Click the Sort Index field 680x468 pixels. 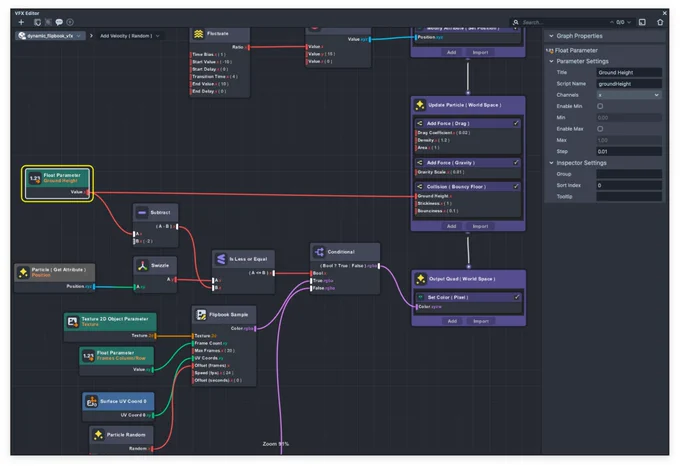pyautogui.click(x=629, y=185)
